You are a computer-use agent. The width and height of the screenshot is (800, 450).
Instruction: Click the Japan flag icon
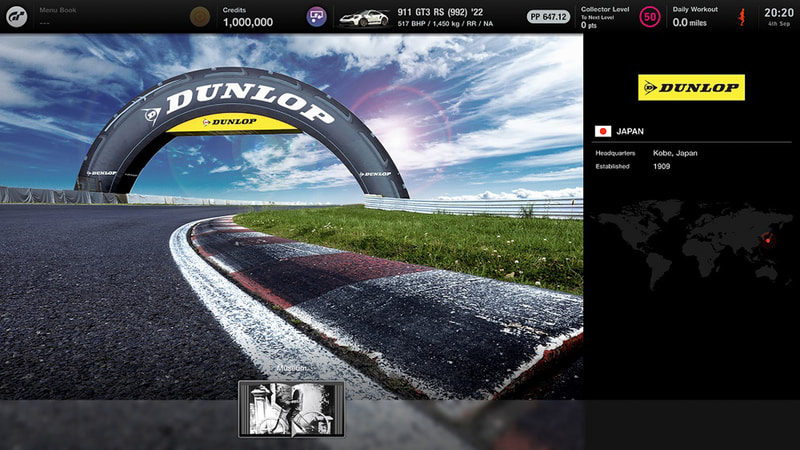click(x=603, y=131)
